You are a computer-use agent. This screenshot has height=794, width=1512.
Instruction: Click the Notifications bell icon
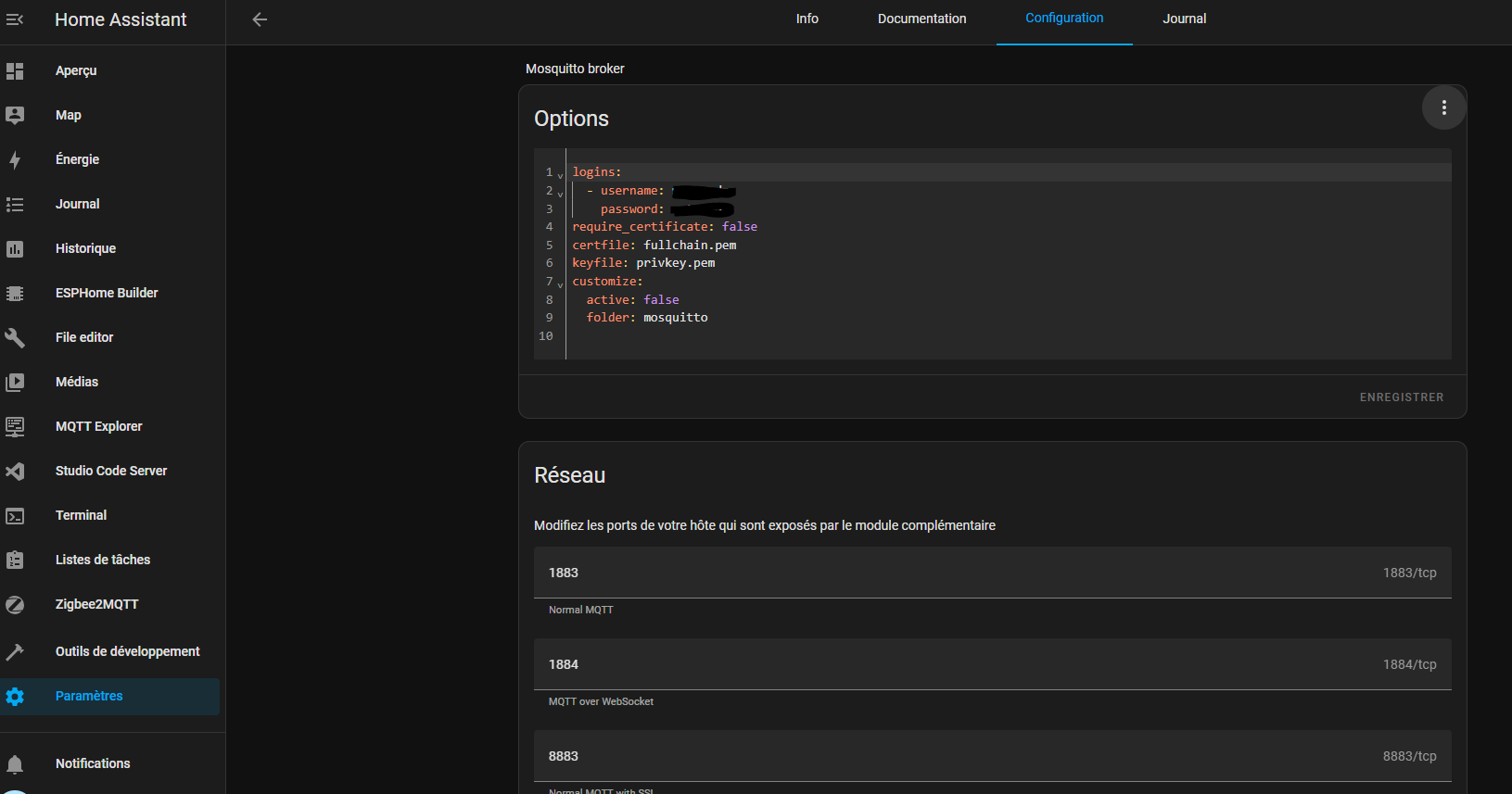(15, 764)
